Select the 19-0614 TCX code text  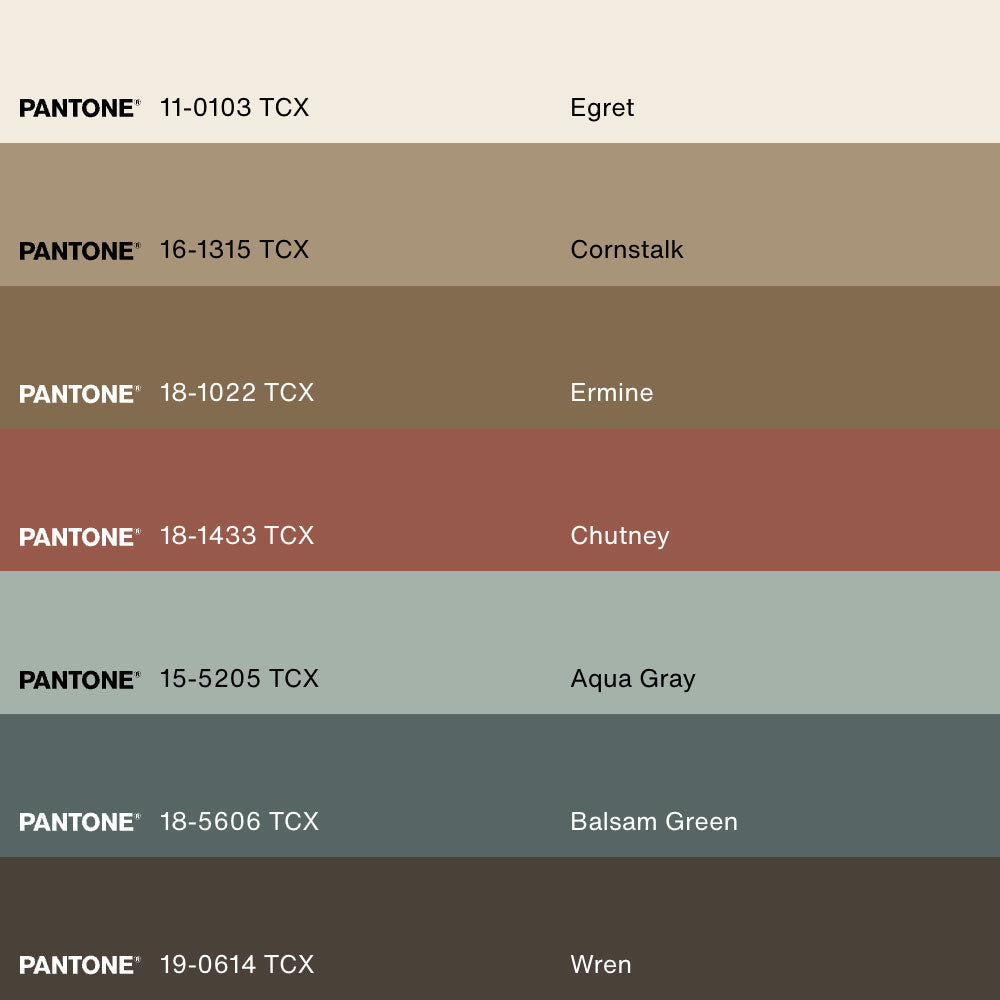click(x=237, y=965)
